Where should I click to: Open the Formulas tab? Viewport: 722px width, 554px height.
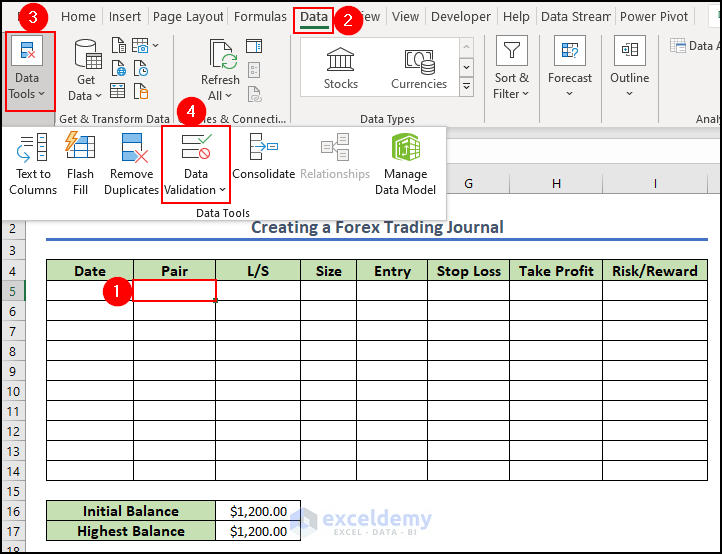pyautogui.click(x=260, y=17)
